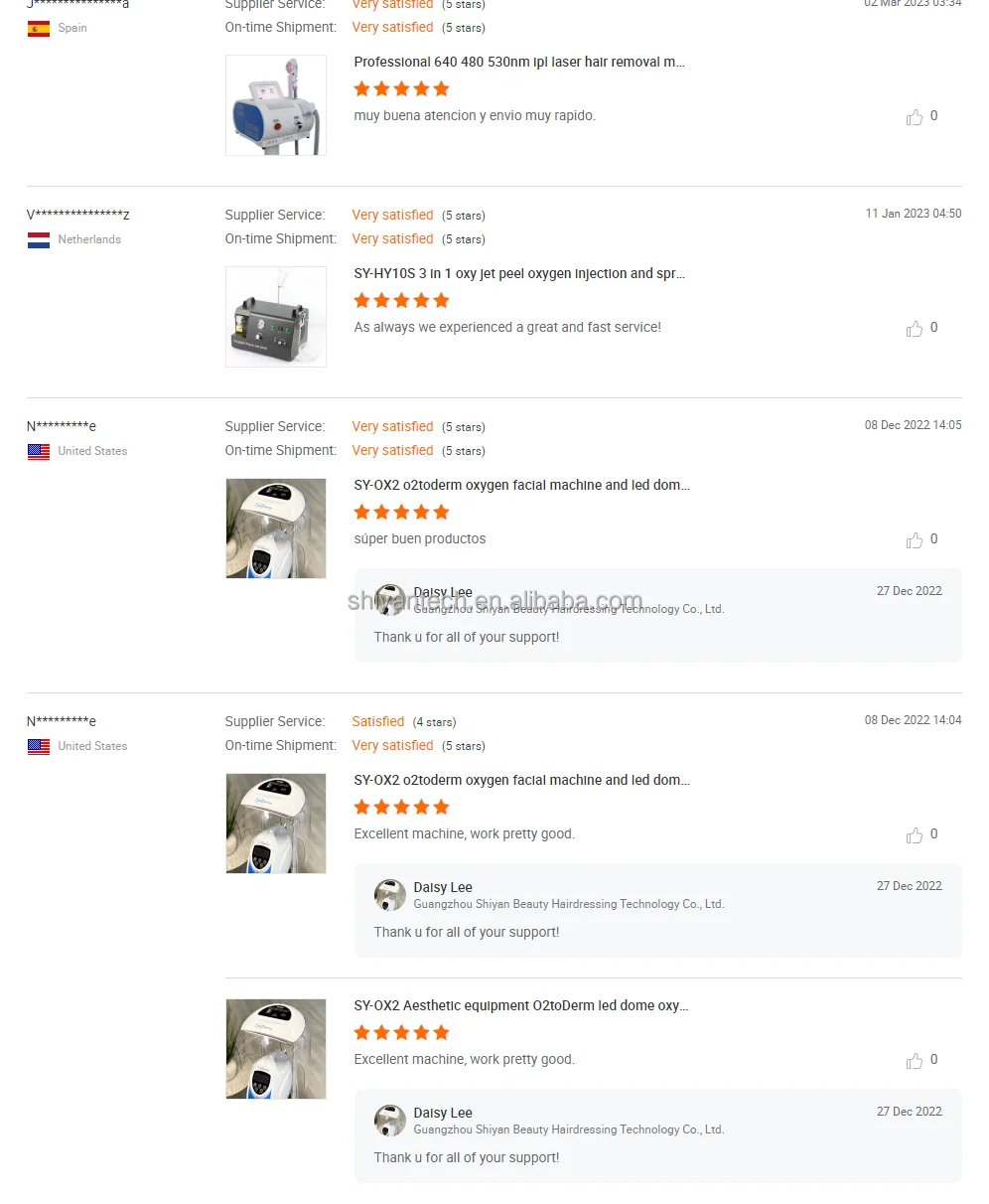
Task: Open 'SY-HY10S 3 in 1 oxy jet peel' link
Action: [519, 273]
